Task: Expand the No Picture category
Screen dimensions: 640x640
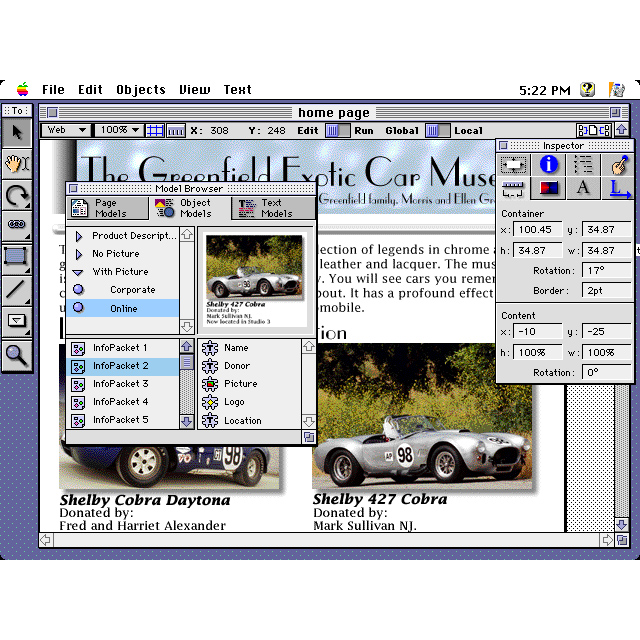Action: click(x=79, y=254)
